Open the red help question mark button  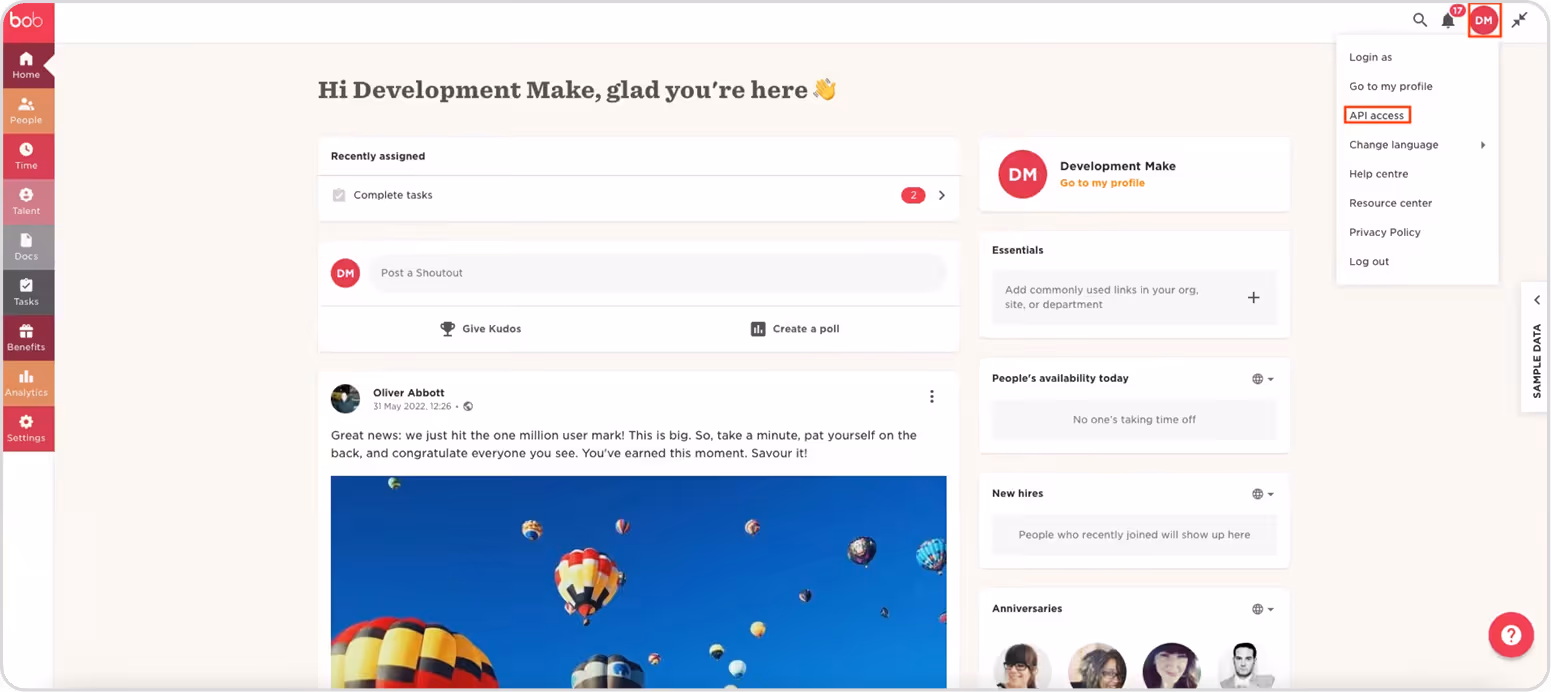pyautogui.click(x=1511, y=635)
